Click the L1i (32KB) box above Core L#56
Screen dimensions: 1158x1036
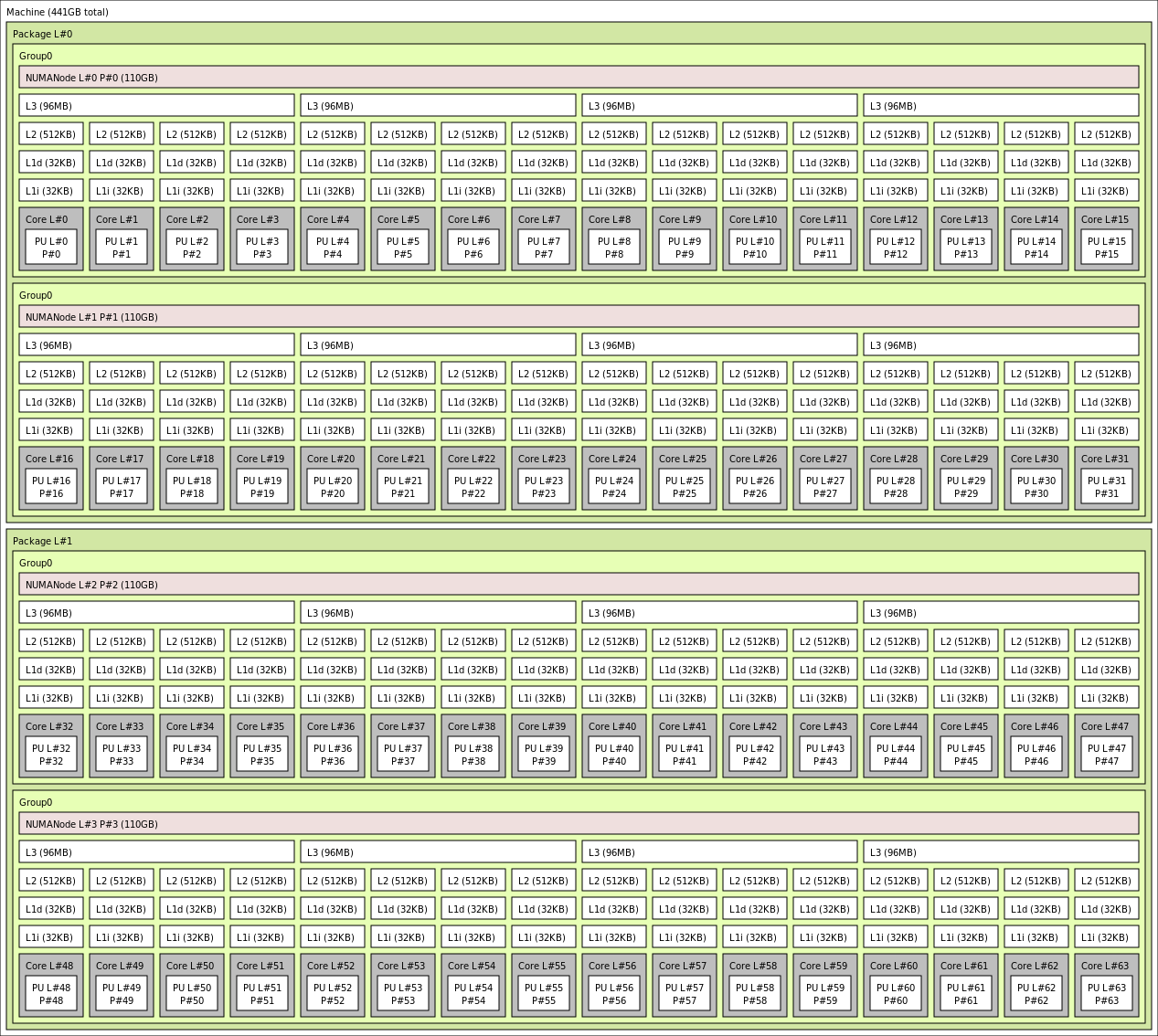(612, 936)
